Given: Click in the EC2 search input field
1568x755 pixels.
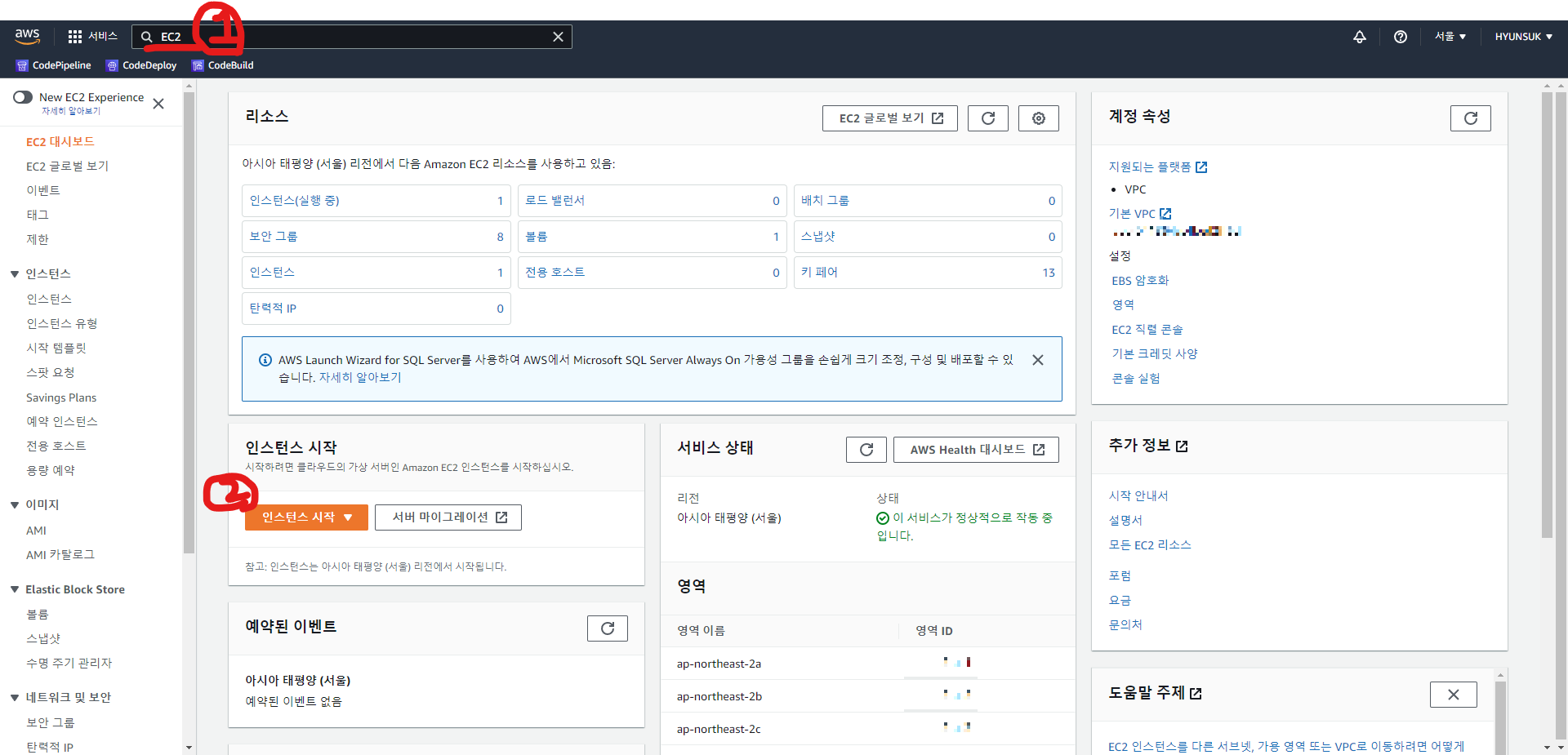Looking at the screenshot, I should [351, 37].
